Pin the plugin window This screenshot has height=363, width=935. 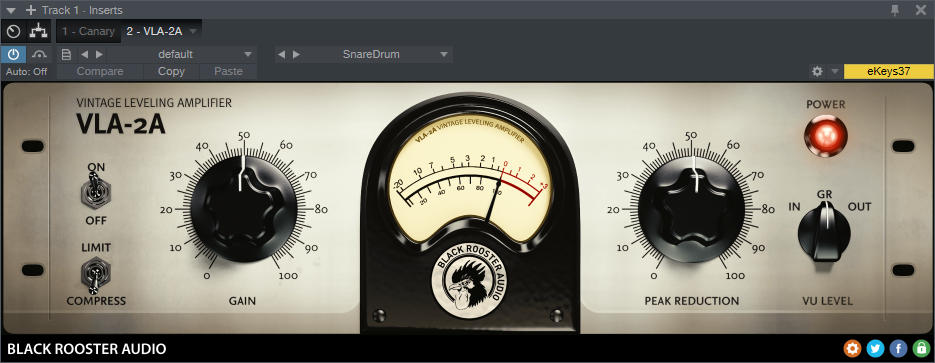895,10
